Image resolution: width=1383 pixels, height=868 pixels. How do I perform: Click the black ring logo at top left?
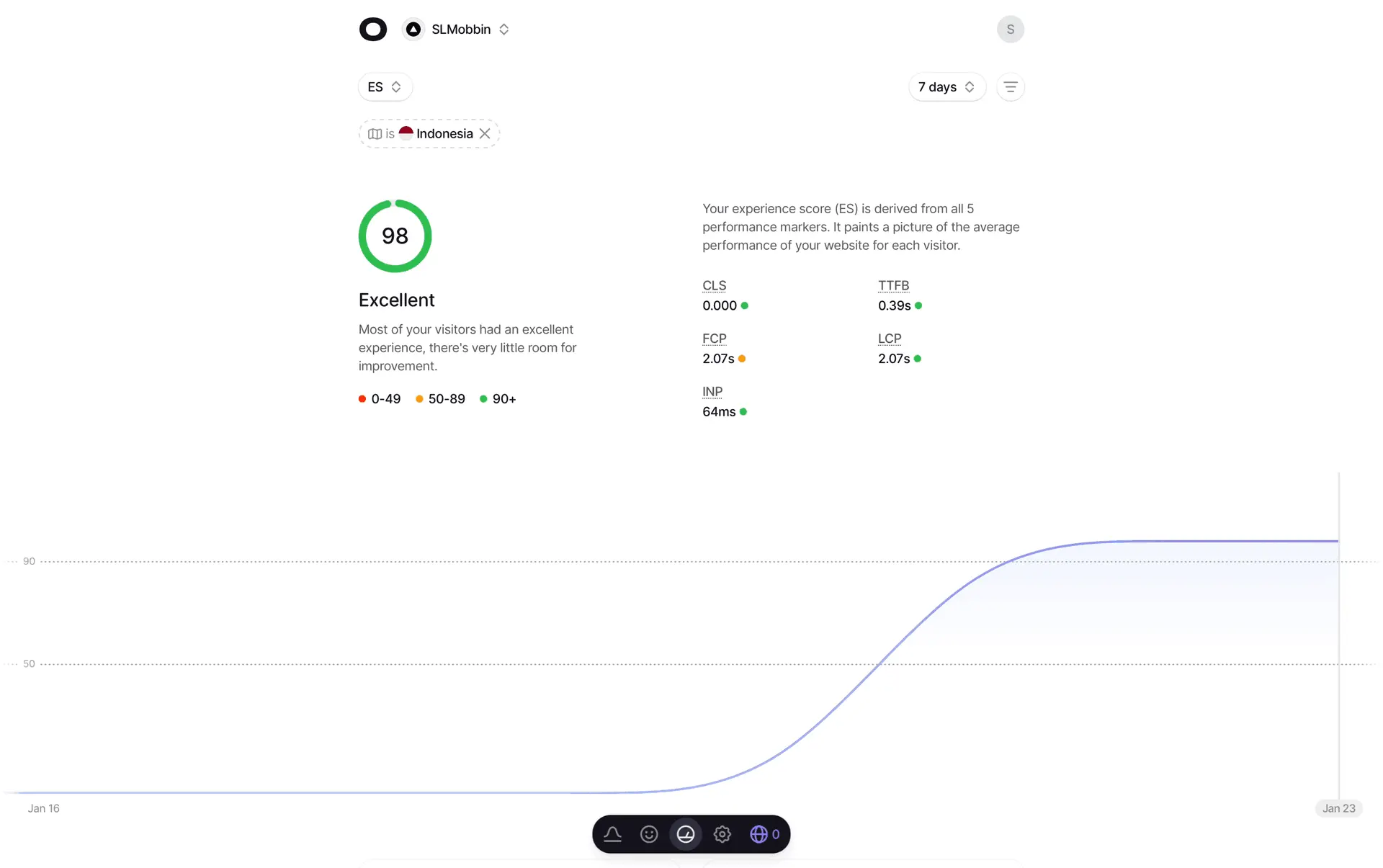[372, 30]
